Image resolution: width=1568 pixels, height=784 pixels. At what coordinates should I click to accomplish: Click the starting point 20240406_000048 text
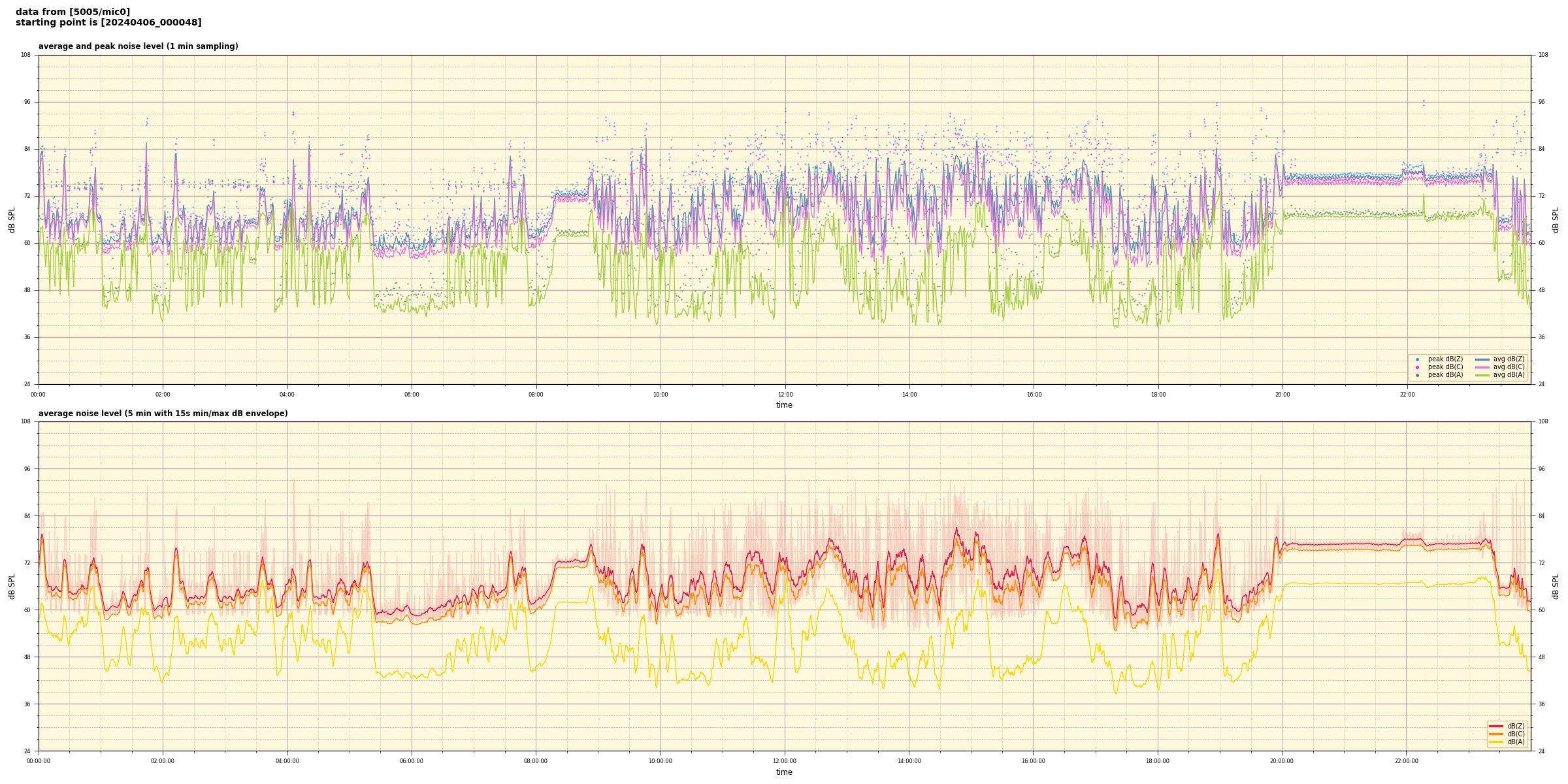tap(108, 23)
